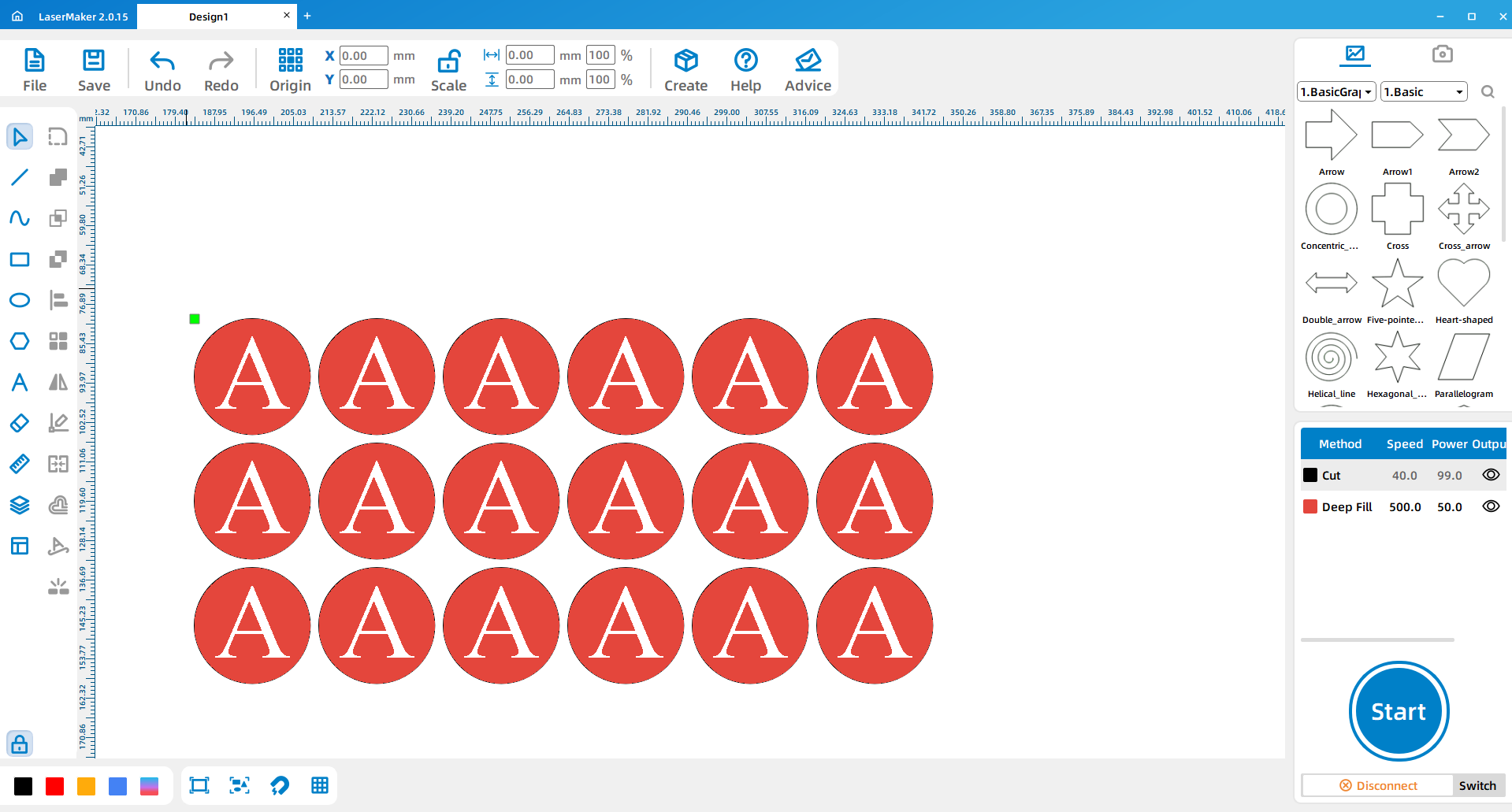Select the Deep Fill layer row
Viewport: 1512px width, 812px height.
point(1402,506)
